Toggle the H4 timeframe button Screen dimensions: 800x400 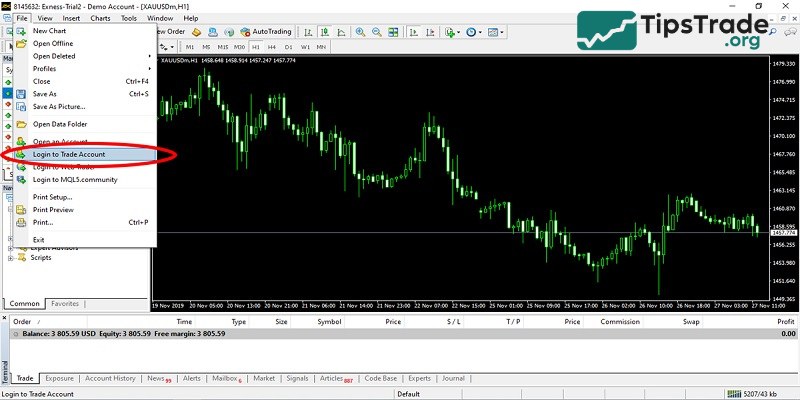coord(271,47)
